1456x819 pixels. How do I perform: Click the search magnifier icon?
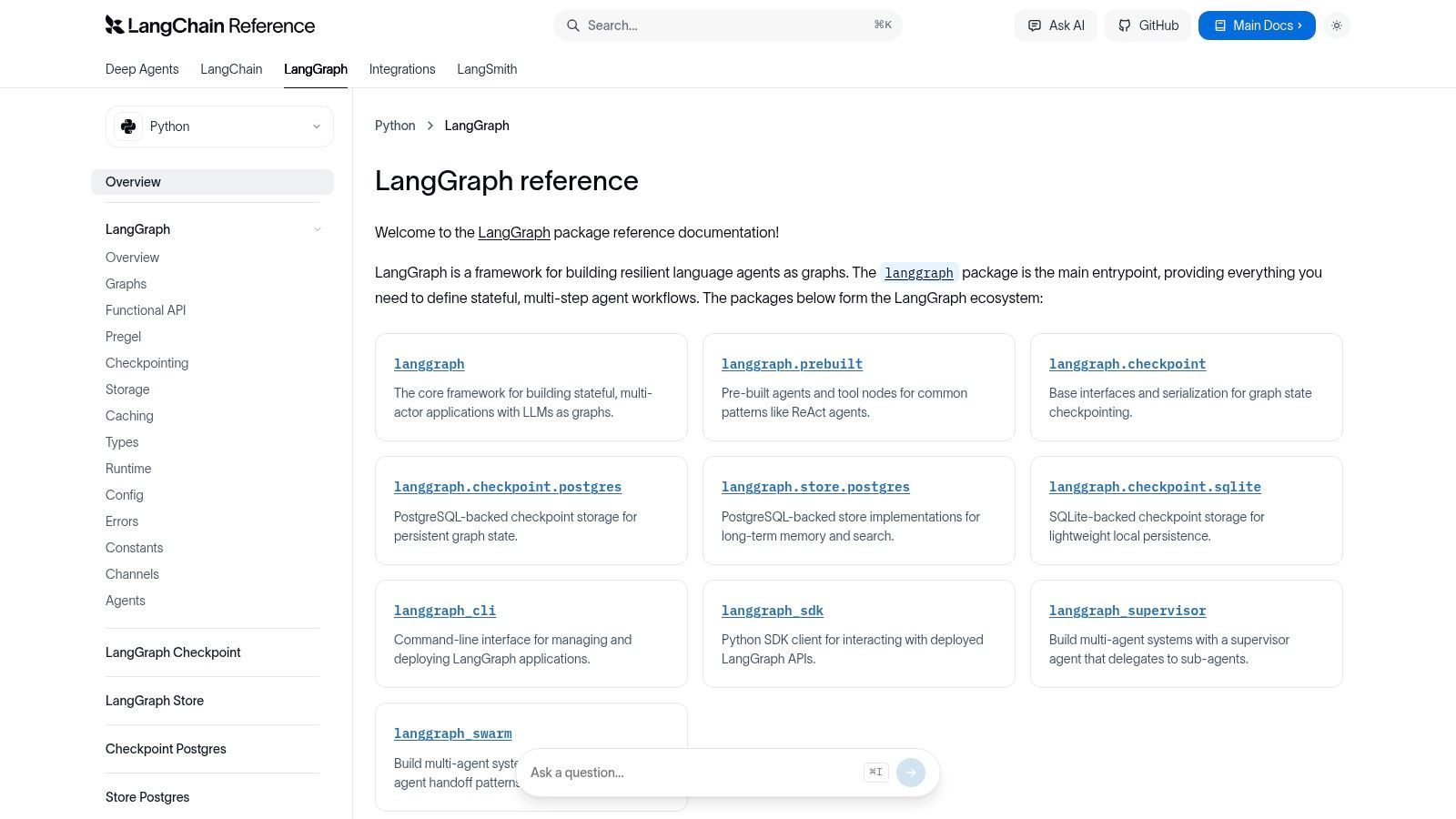pos(573,25)
